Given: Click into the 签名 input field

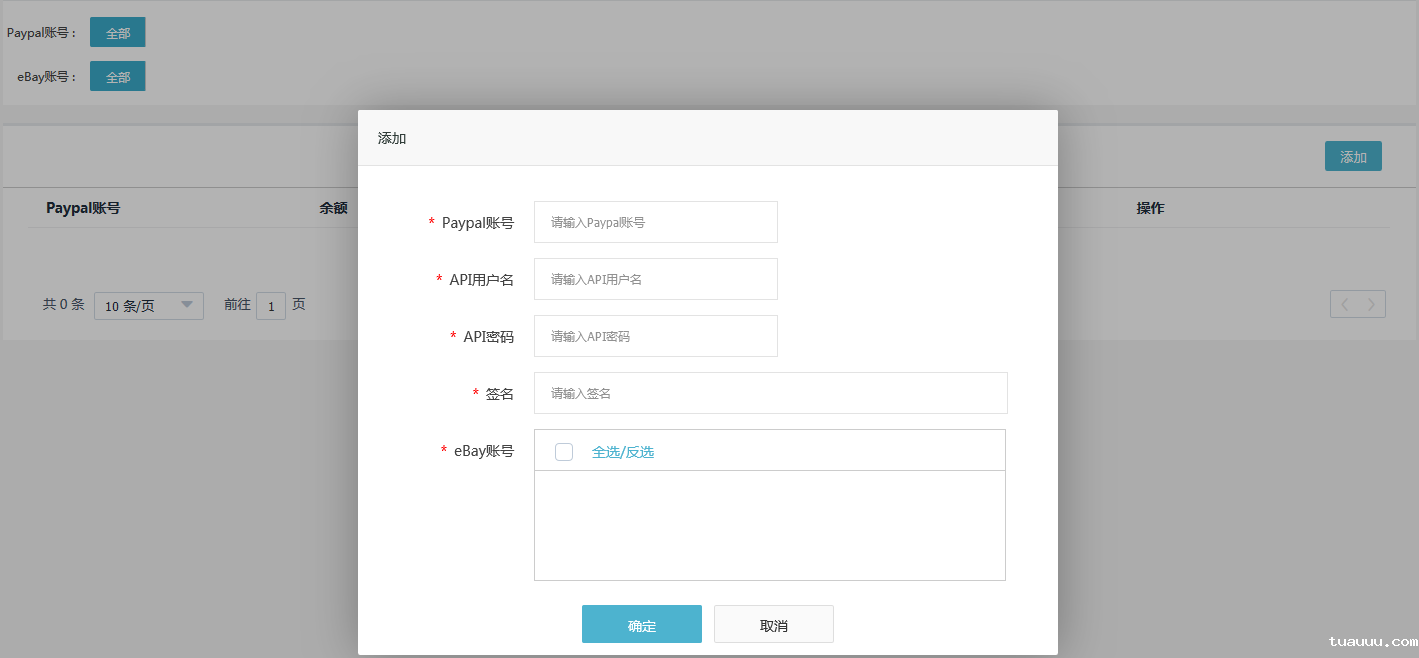Looking at the screenshot, I should tap(770, 393).
